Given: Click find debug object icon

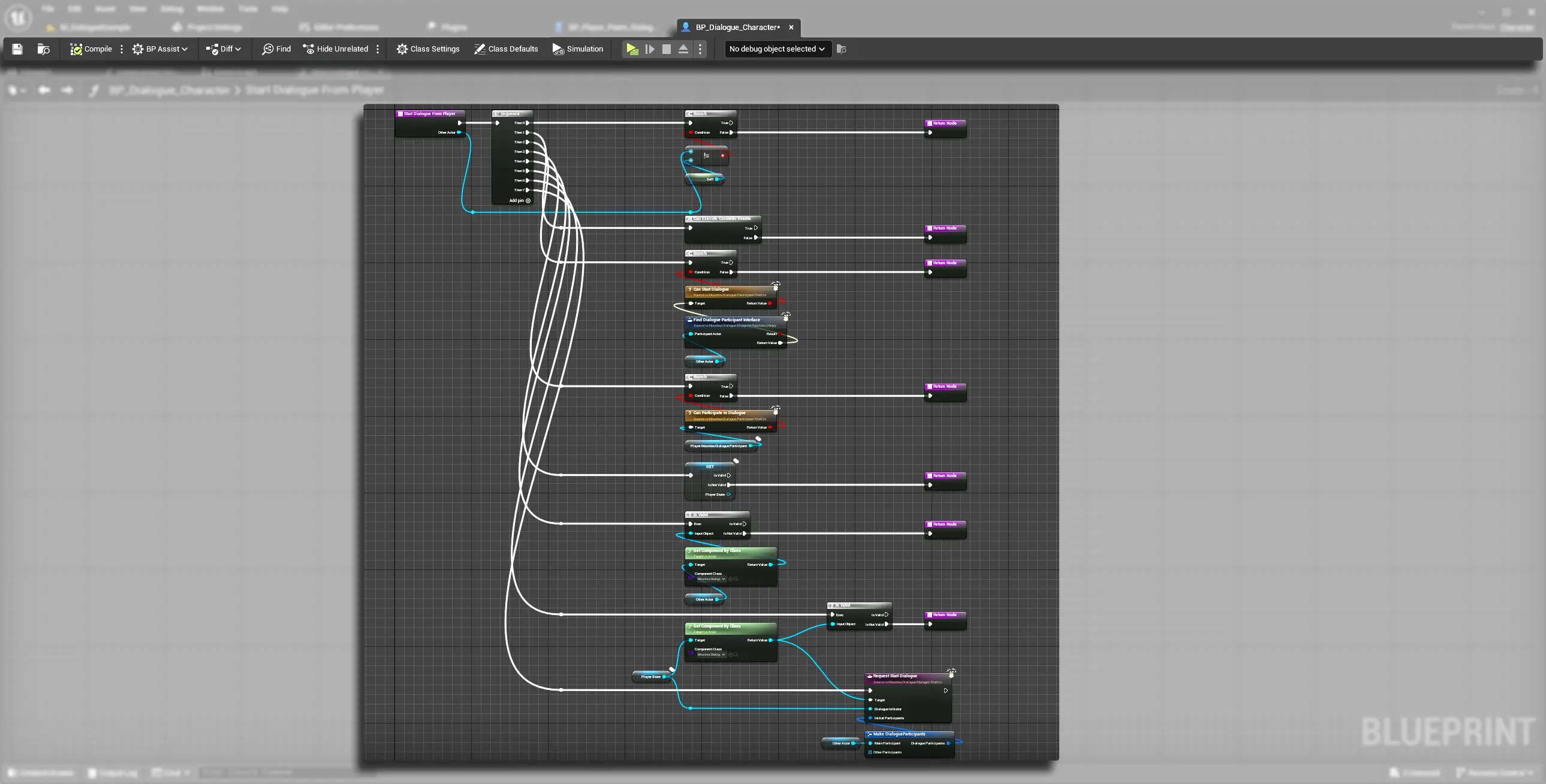Looking at the screenshot, I should 842,49.
